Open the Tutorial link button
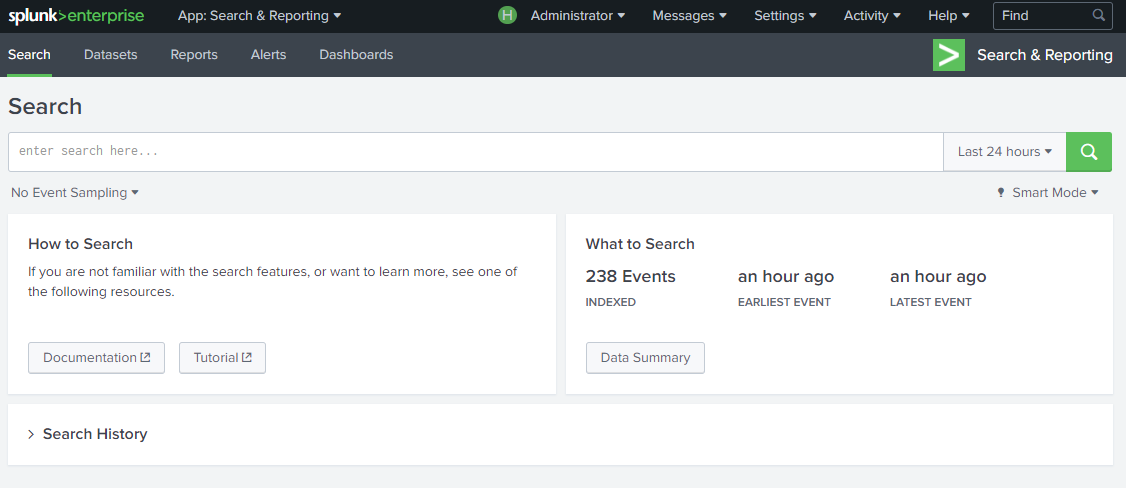Image resolution: width=1126 pixels, height=488 pixels. [x=223, y=357]
